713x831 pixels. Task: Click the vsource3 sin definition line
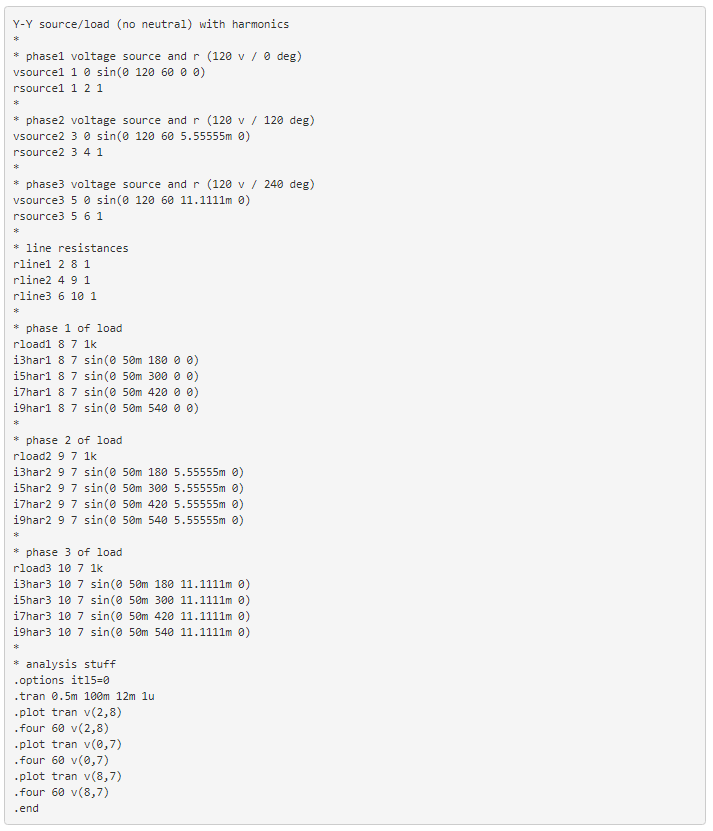point(132,200)
